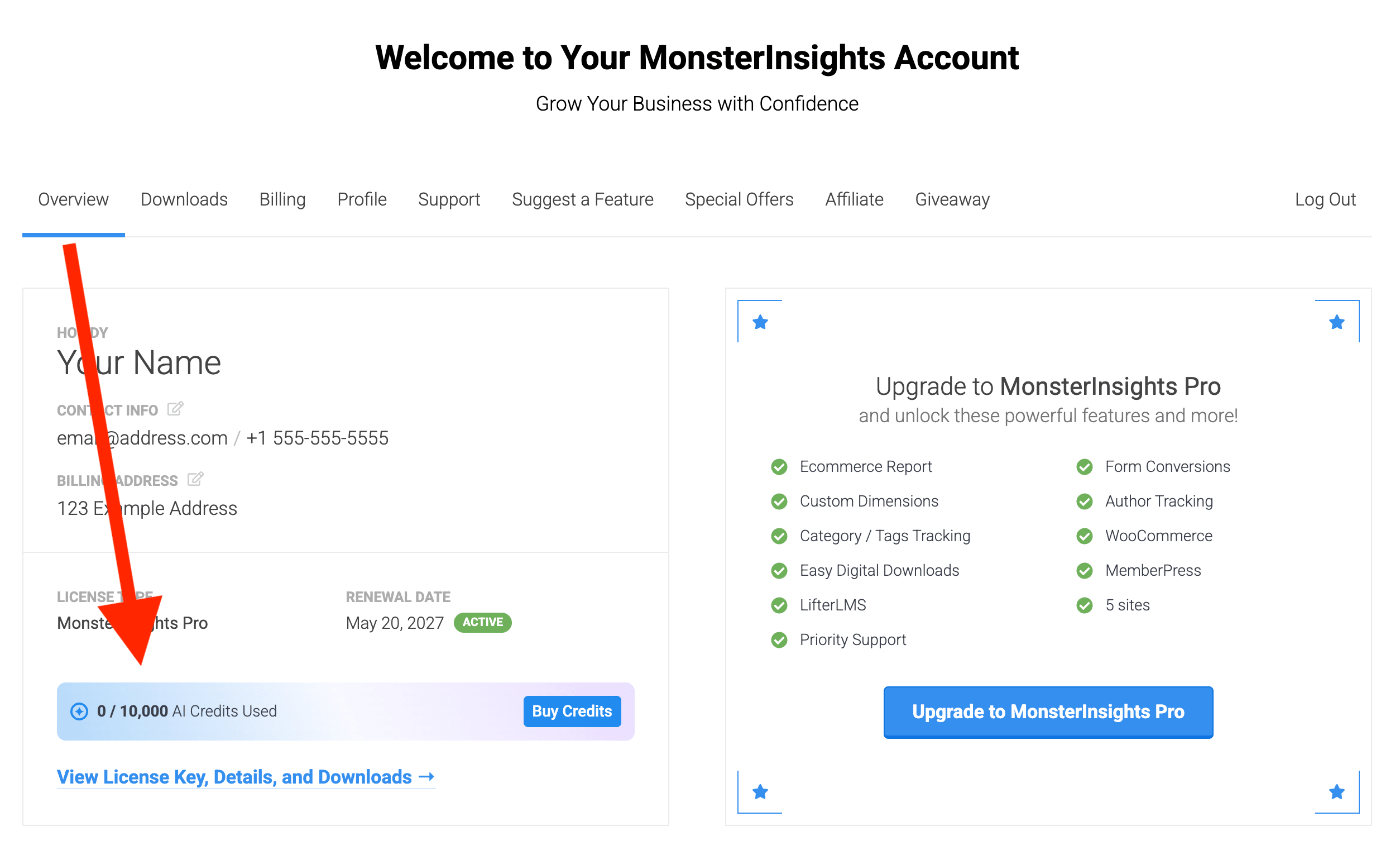Open the Profile tab

pos(363,200)
